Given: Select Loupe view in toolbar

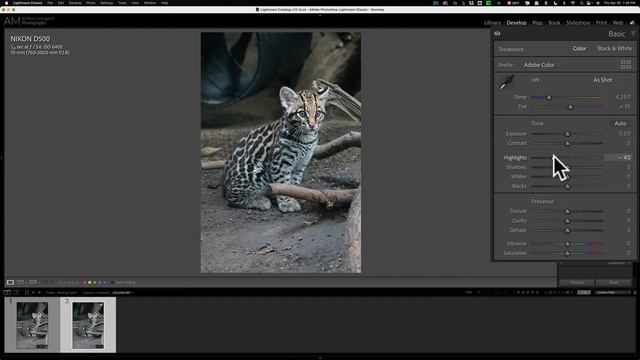Looking at the screenshot, I should pos(10,282).
